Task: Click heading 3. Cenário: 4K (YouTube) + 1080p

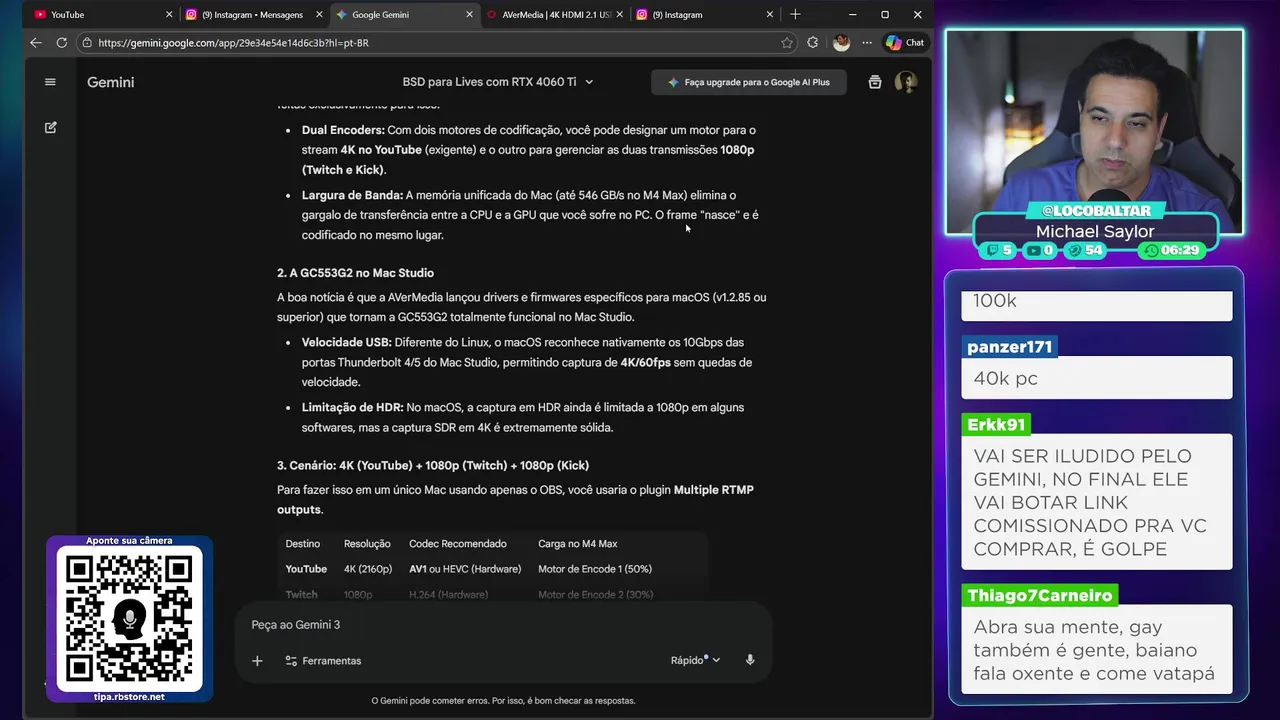Action: [x=433, y=465]
